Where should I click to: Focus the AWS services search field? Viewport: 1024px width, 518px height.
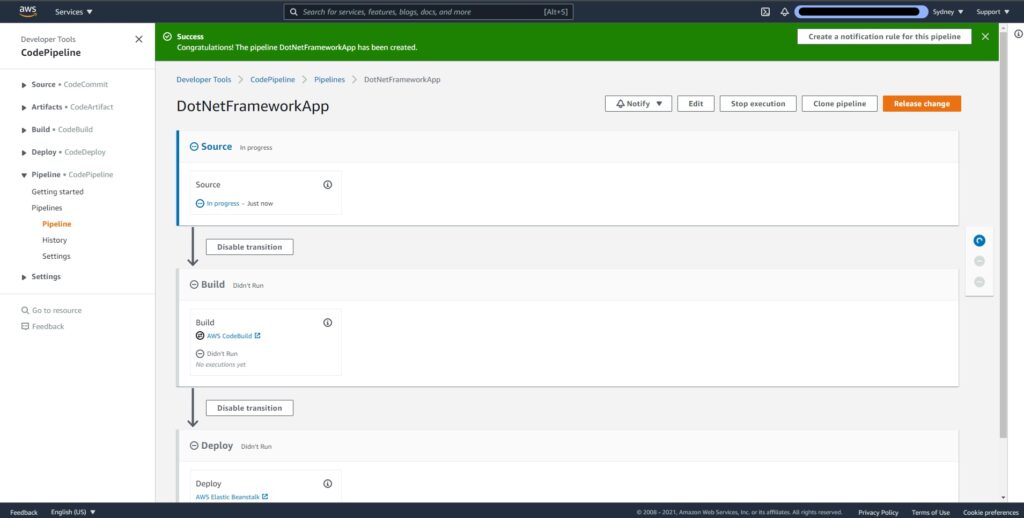coord(428,12)
